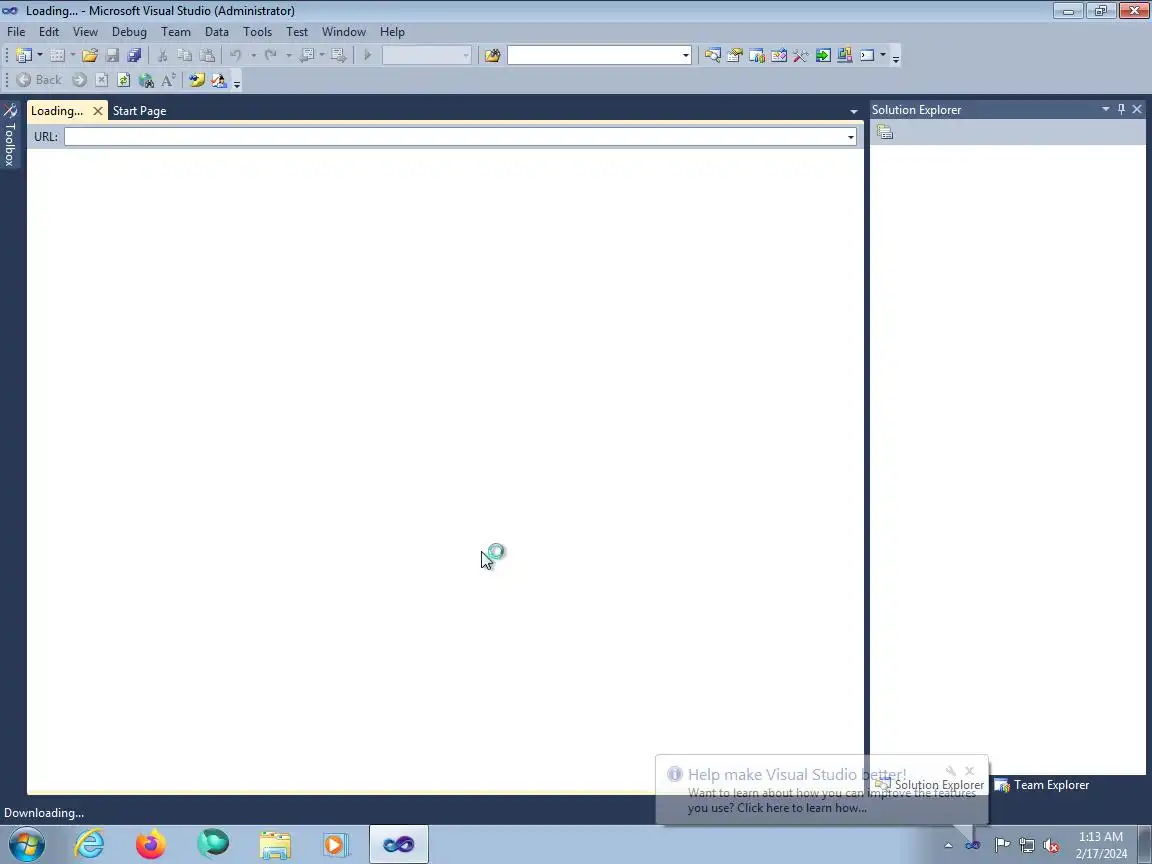Click the Refresh Browser icon
Viewport: 1152px width, 864px height.
coord(123,80)
